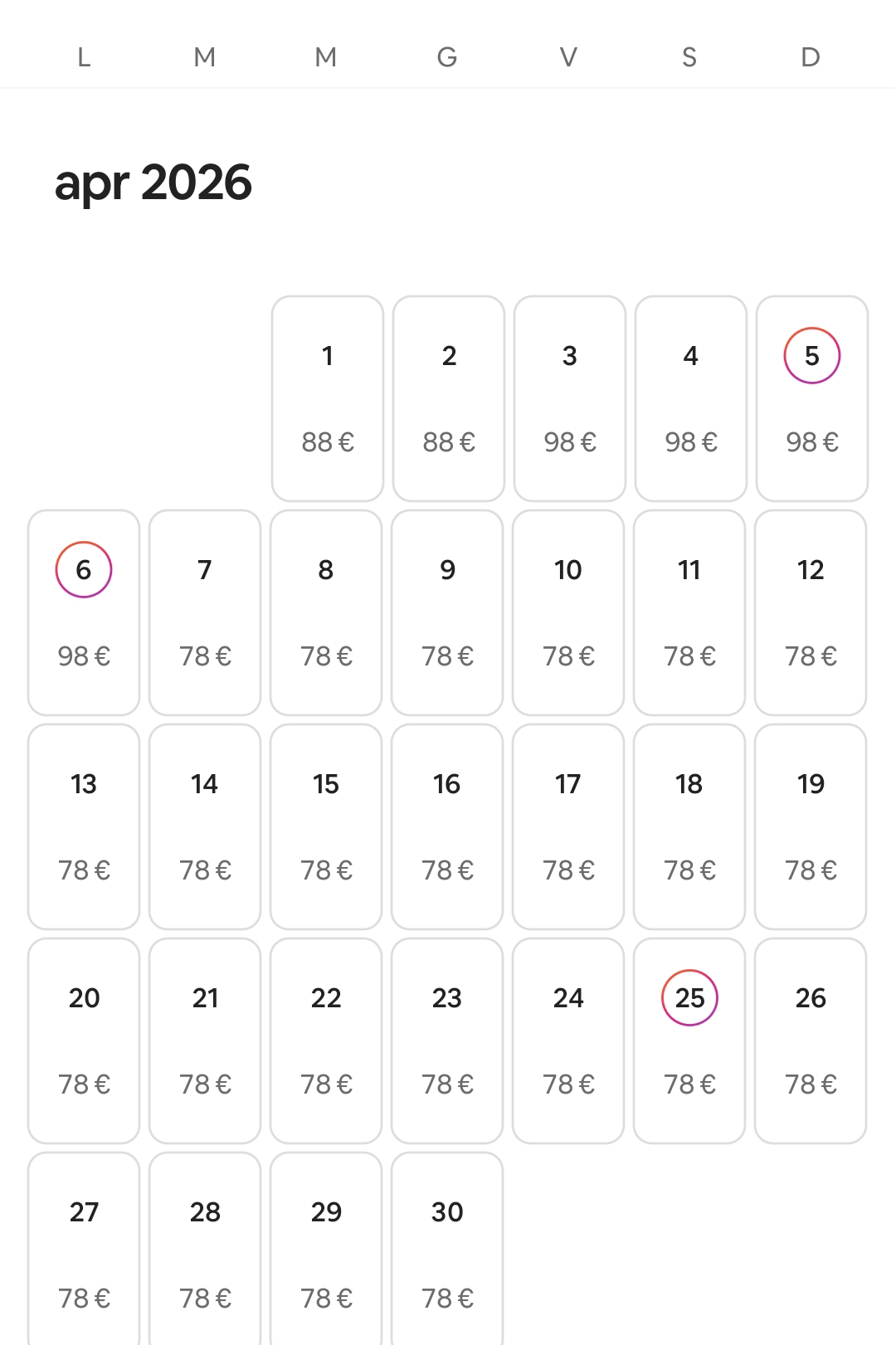Select April 26 date cell
This screenshot has height=1345, width=896.
811,1040
